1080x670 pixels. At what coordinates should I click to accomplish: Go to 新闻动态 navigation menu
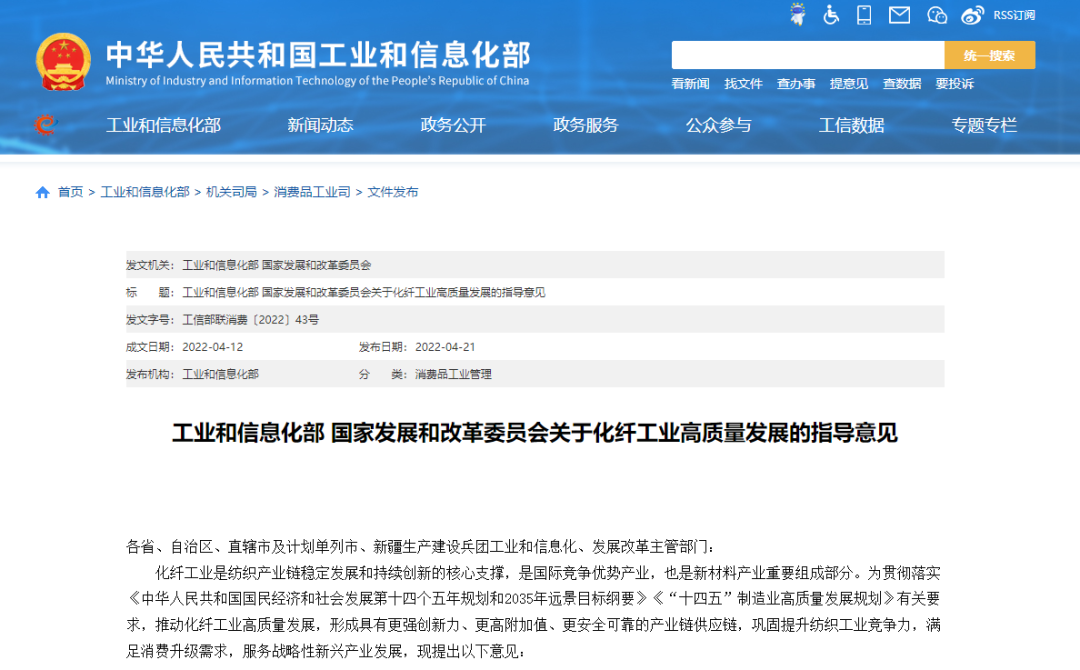320,125
